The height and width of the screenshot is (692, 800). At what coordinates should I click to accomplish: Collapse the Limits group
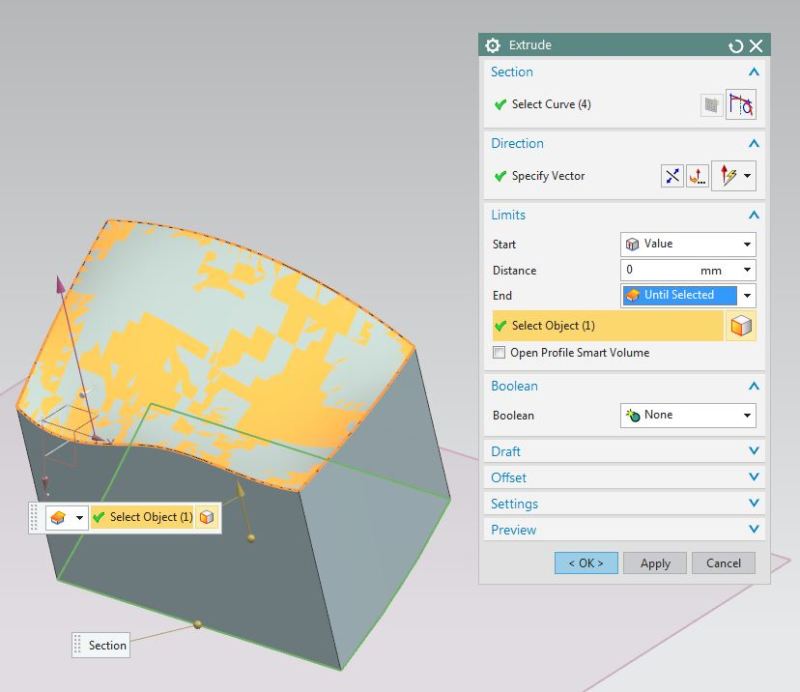(754, 215)
